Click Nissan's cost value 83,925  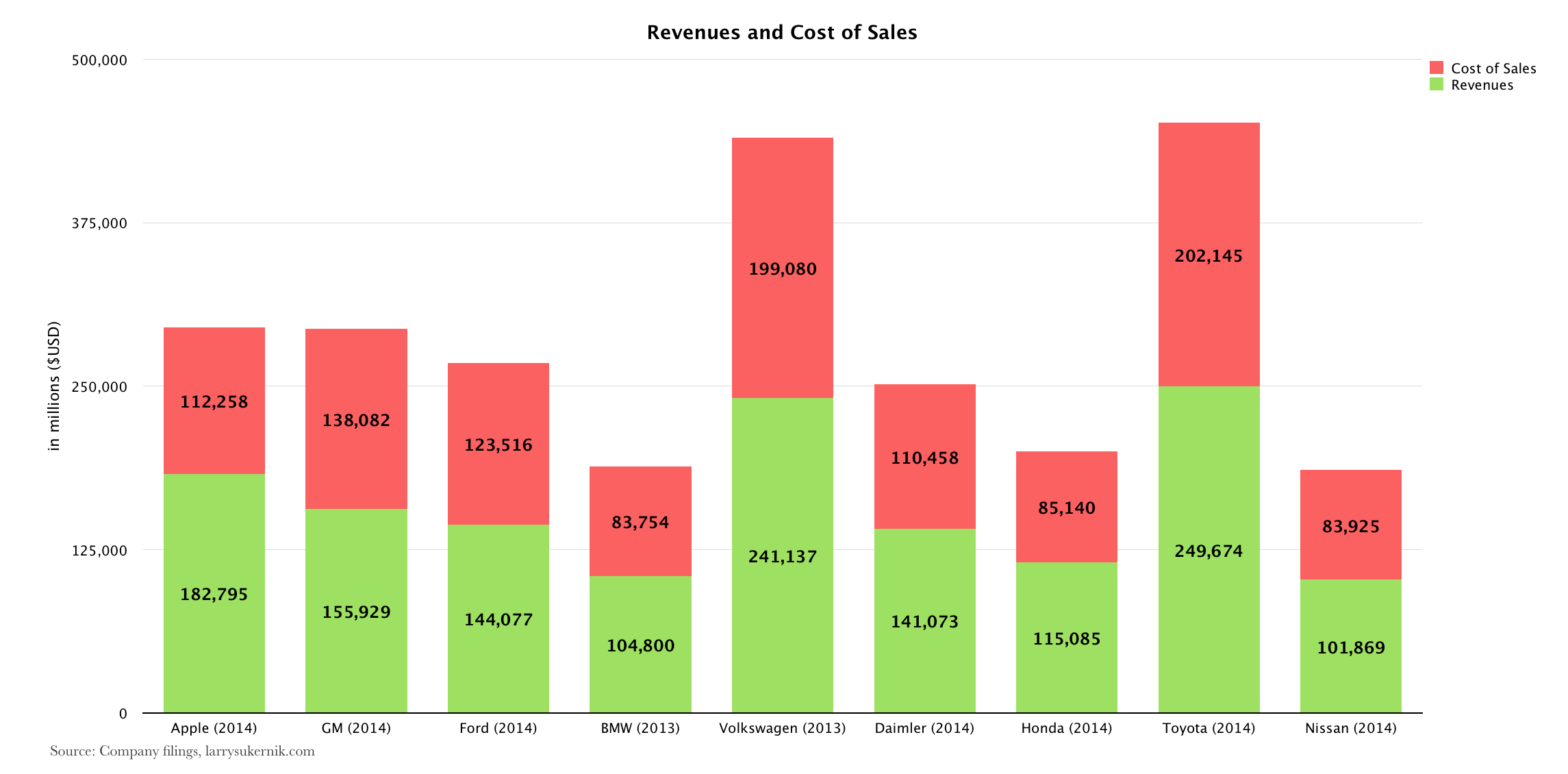[x=1351, y=526]
